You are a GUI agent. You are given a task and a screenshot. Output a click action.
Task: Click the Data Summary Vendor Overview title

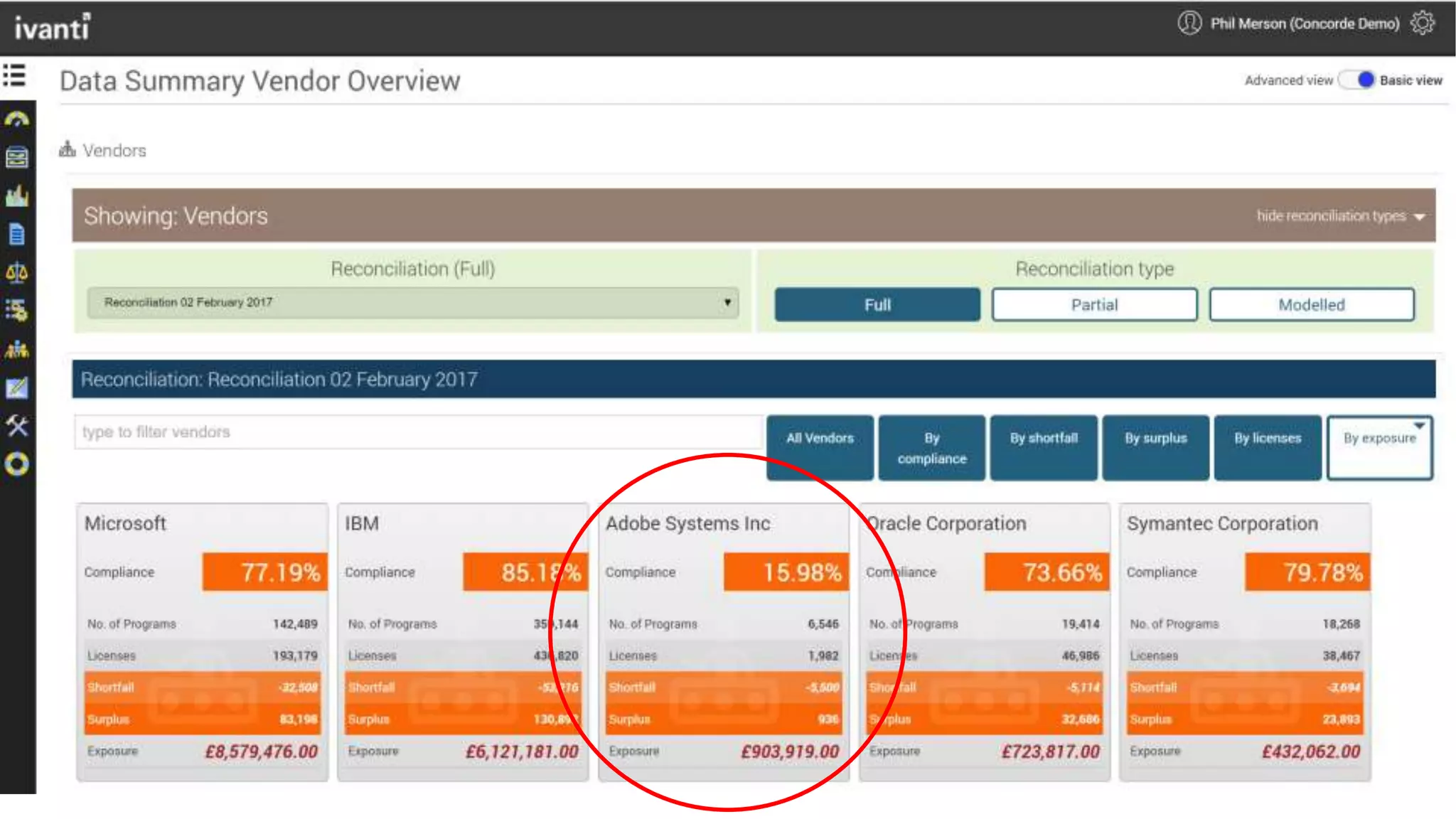click(260, 81)
